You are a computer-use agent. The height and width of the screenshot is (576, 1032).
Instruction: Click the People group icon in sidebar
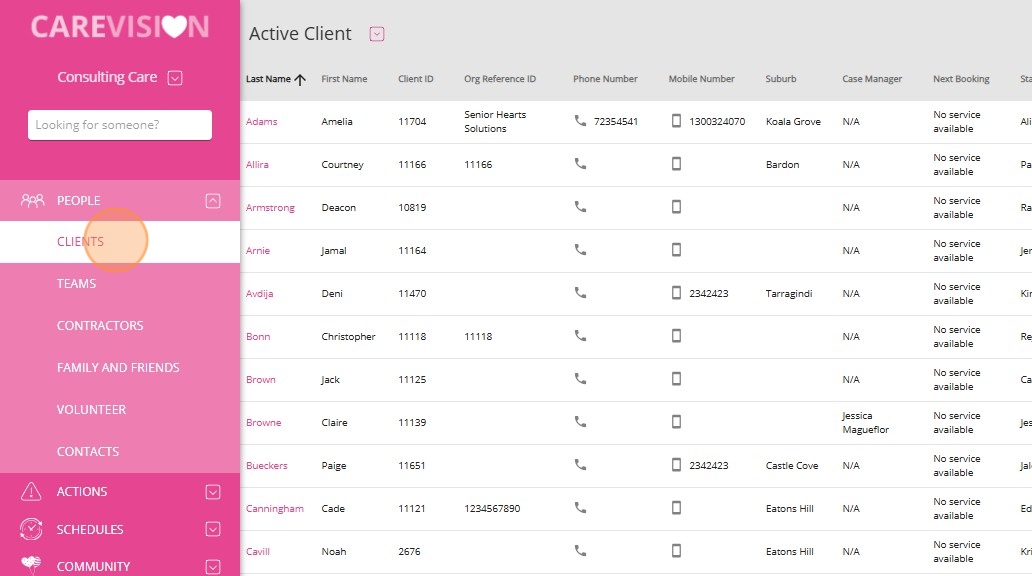(32, 200)
